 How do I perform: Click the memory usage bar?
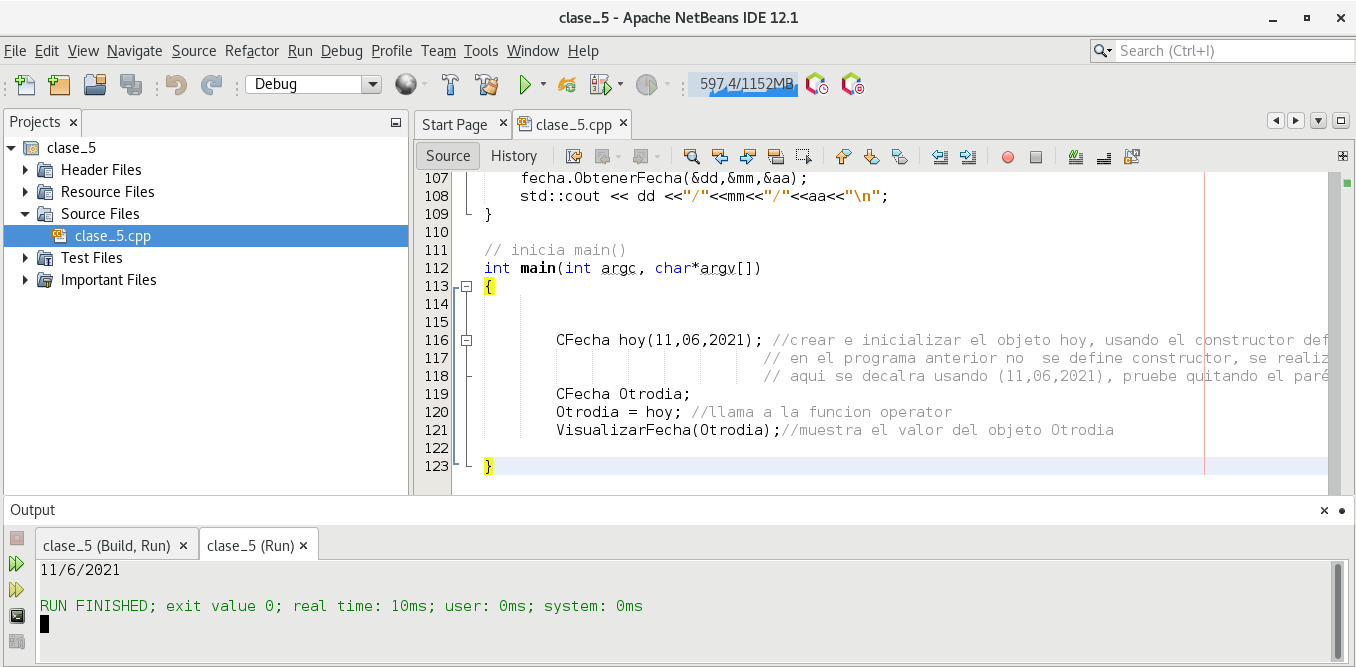pos(742,85)
